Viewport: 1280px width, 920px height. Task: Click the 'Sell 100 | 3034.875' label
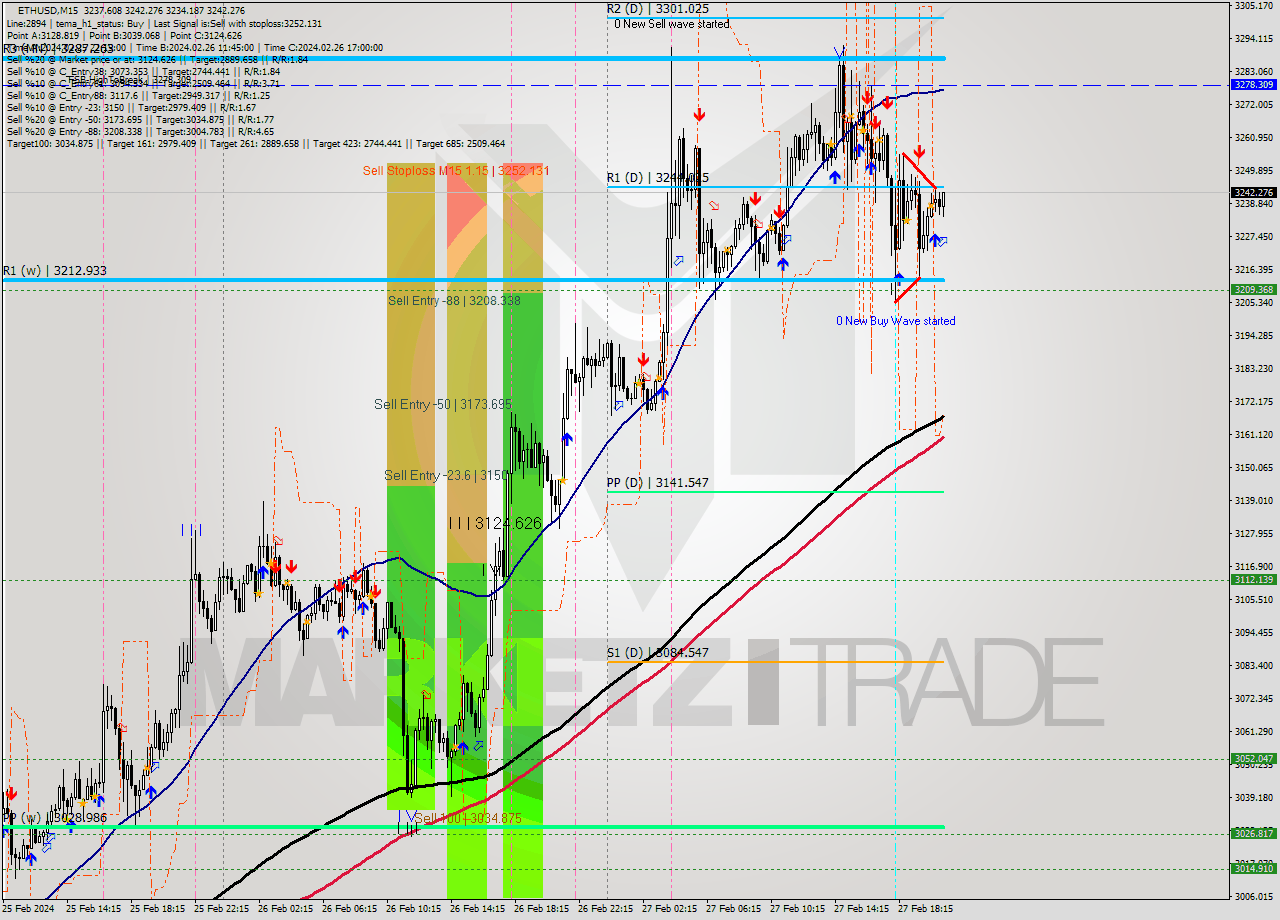coord(468,818)
